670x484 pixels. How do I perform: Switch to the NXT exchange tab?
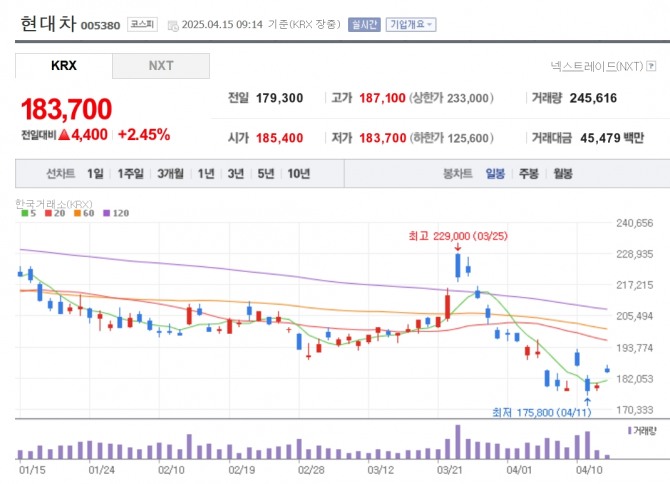pyautogui.click(x=161, y=66)
